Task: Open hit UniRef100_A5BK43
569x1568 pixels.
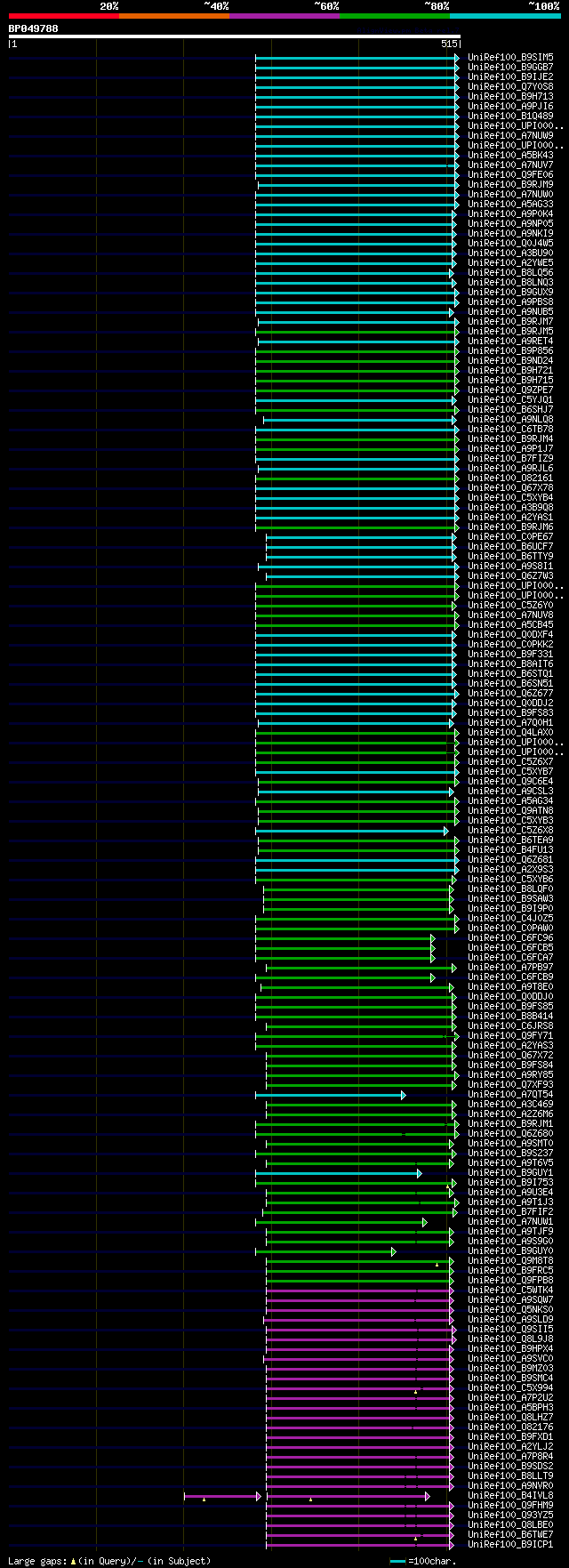Action: 510,155
